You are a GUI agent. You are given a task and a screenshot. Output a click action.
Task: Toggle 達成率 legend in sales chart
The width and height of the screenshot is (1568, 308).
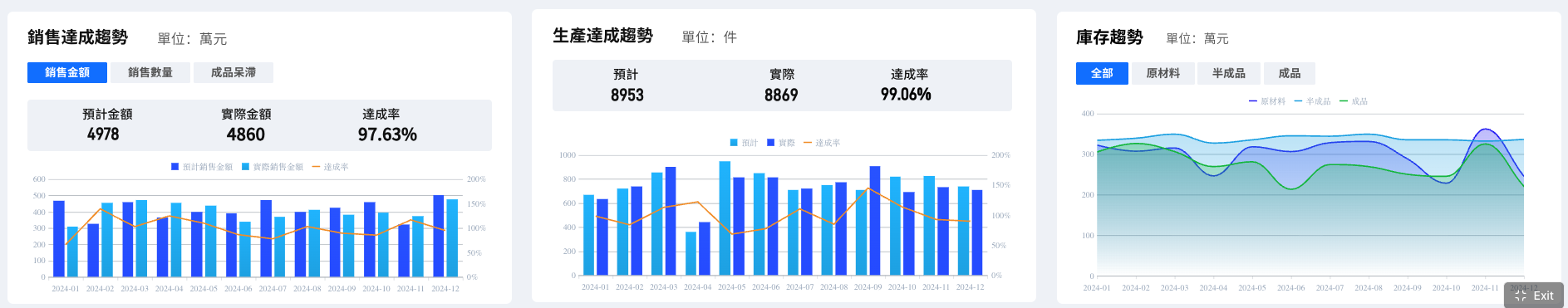pyautogui.click(x=330, y=167)
